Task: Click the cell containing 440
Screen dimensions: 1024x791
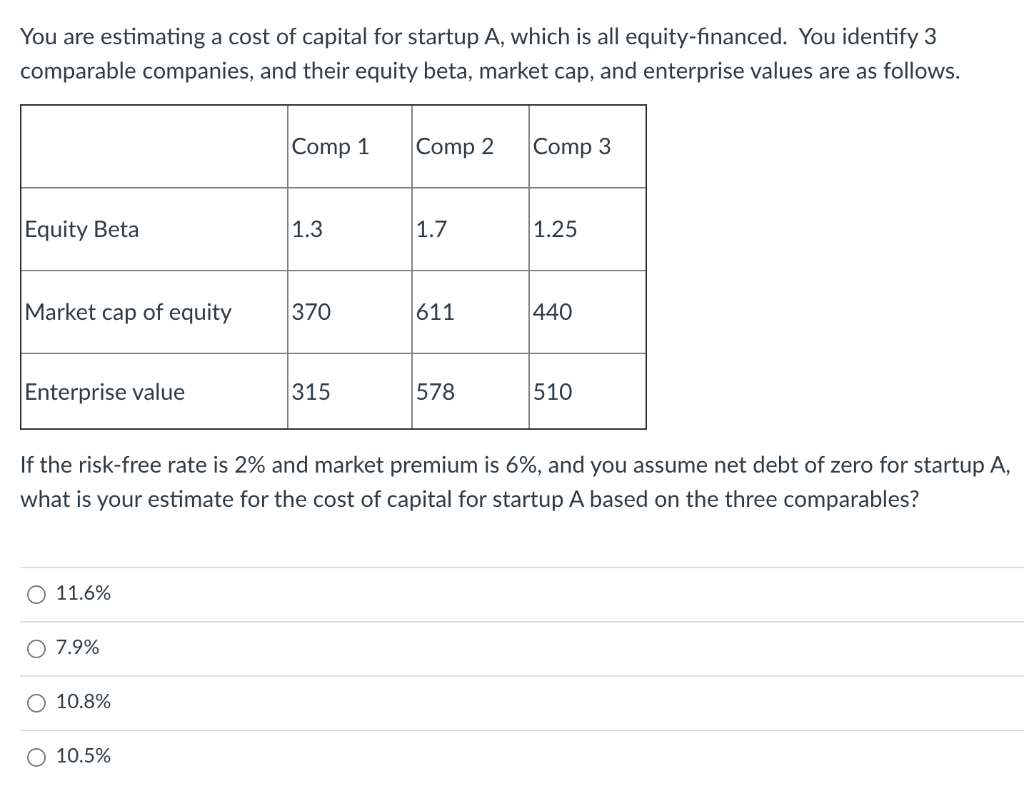Action: (553, 312)
